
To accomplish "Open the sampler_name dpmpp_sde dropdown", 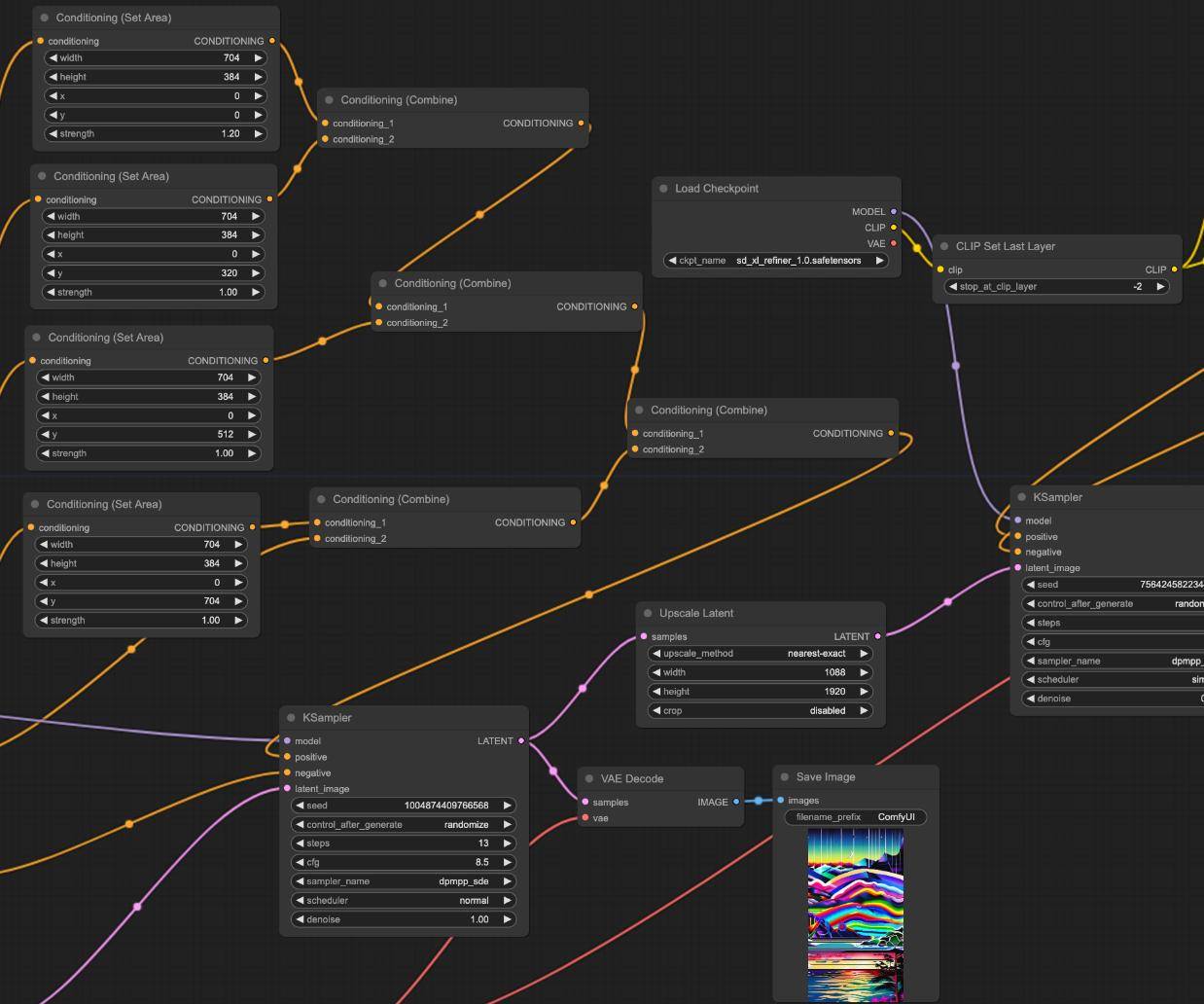I will [x=404, y=881].
